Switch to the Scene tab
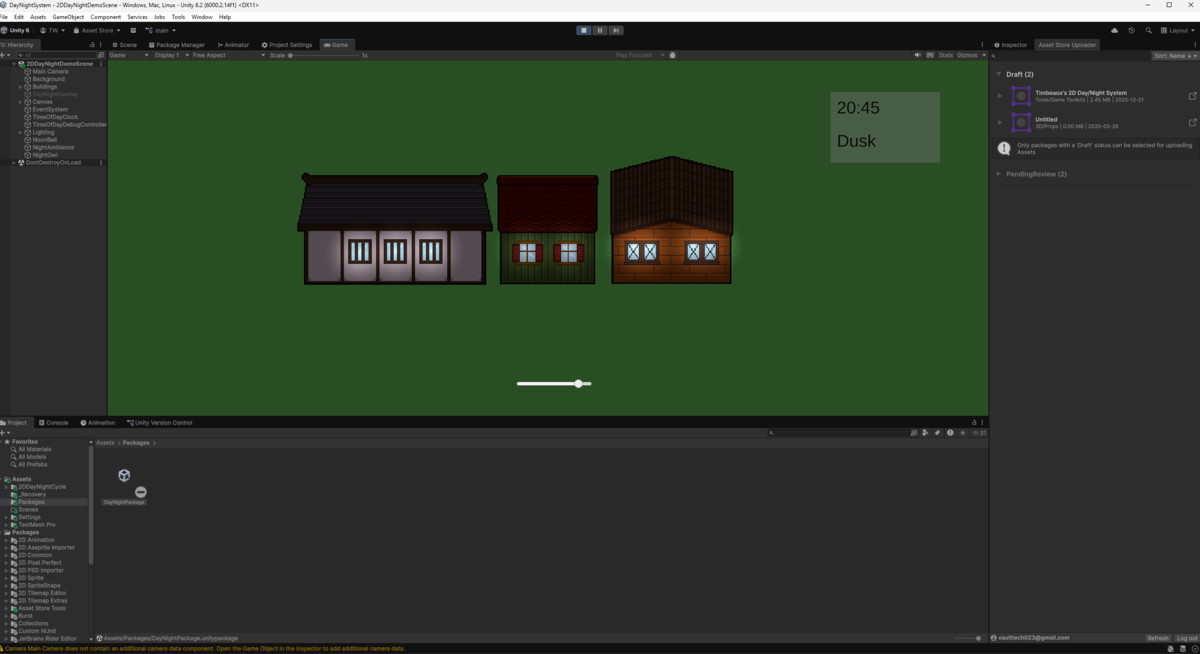The height and width of the screenshot is (654, 1200). click(x=126, y=45)
